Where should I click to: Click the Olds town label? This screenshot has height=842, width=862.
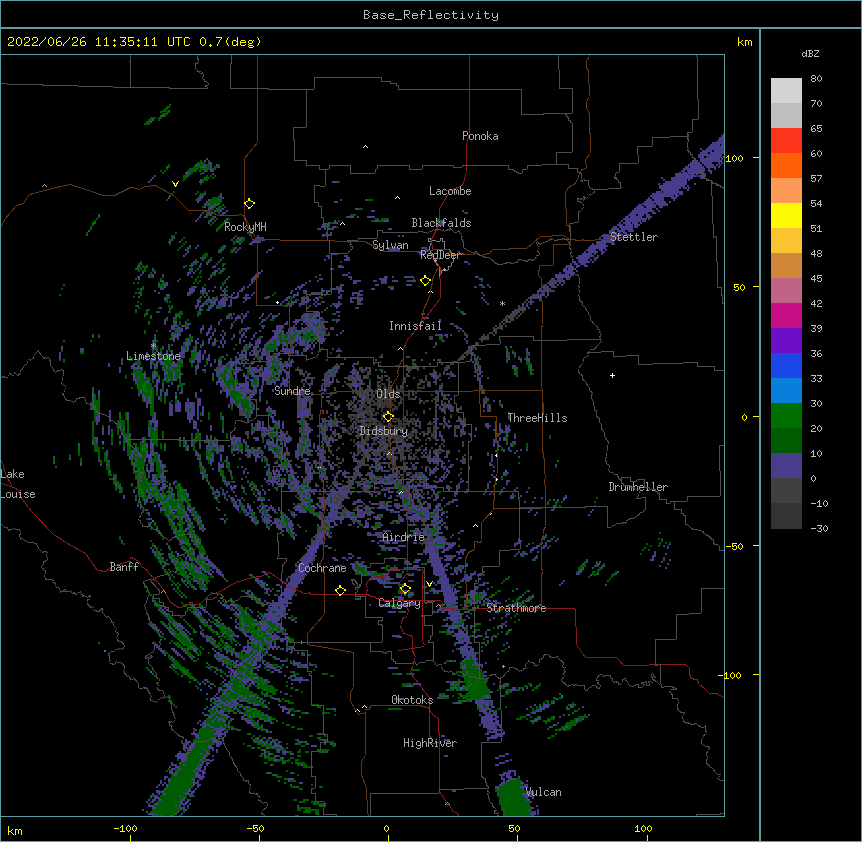point(388,394)
